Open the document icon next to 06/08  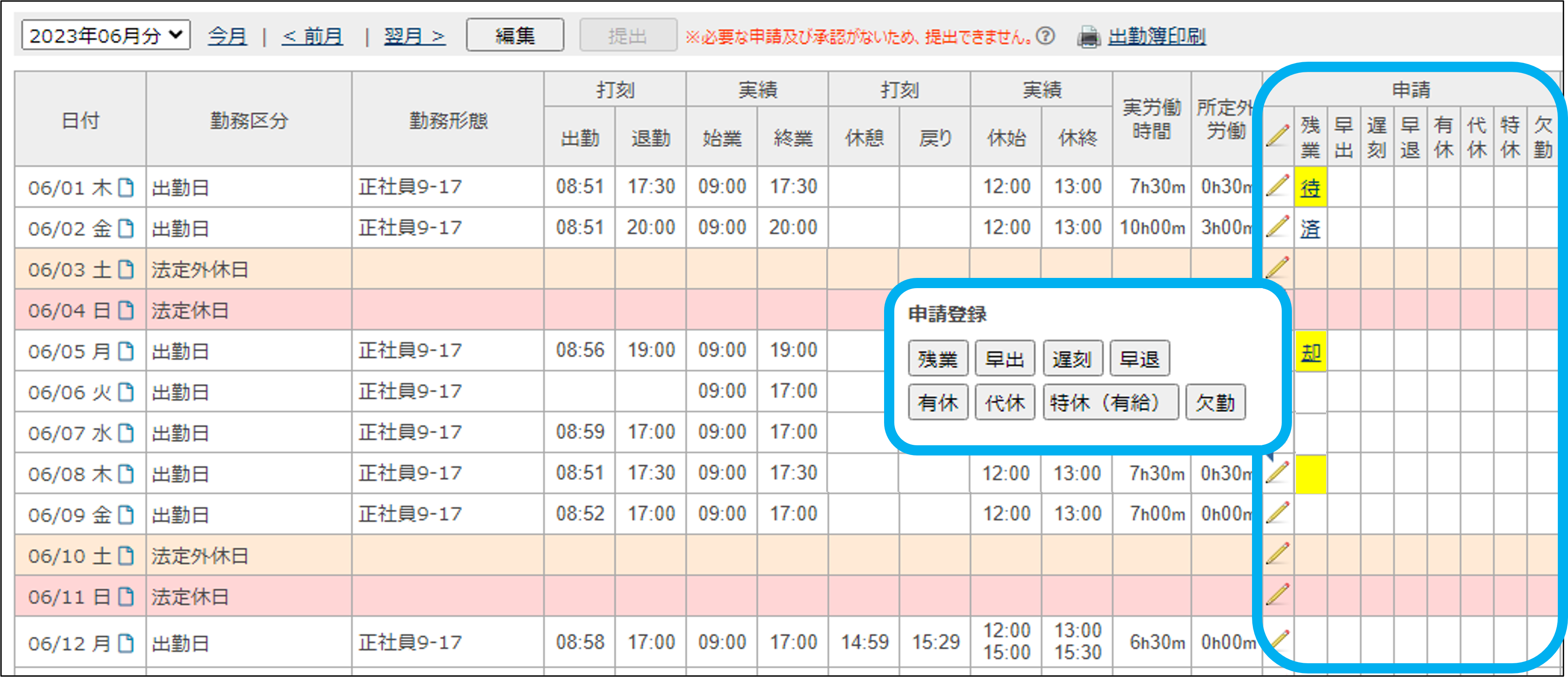pos(126,474)
